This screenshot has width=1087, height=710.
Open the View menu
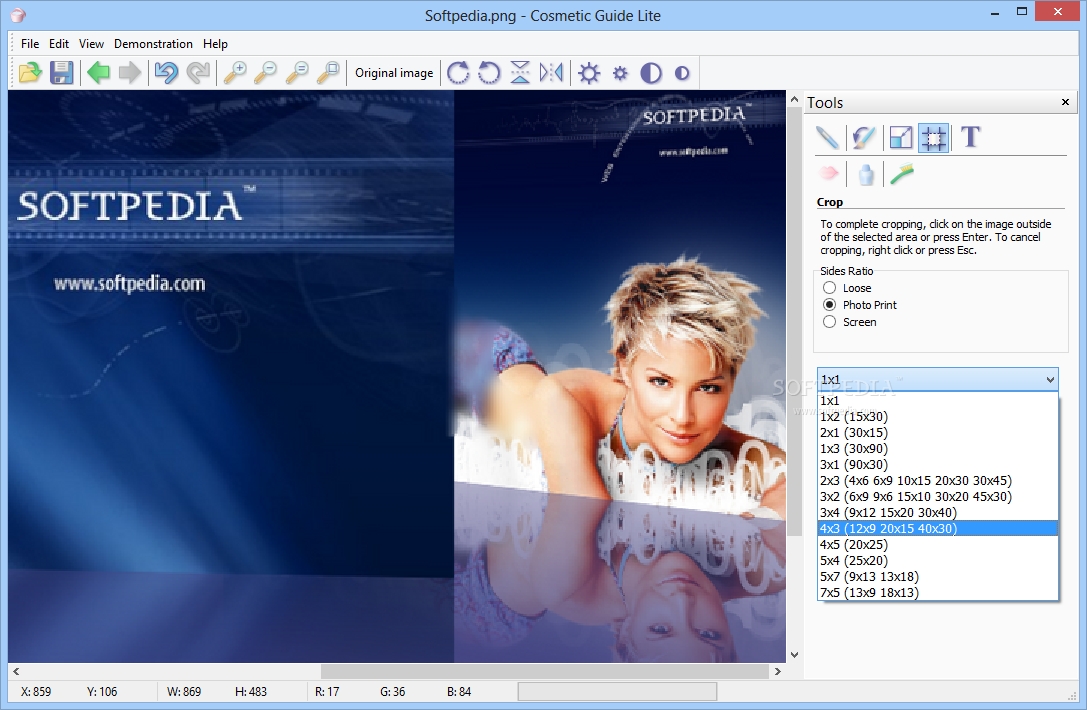(91, 44)
